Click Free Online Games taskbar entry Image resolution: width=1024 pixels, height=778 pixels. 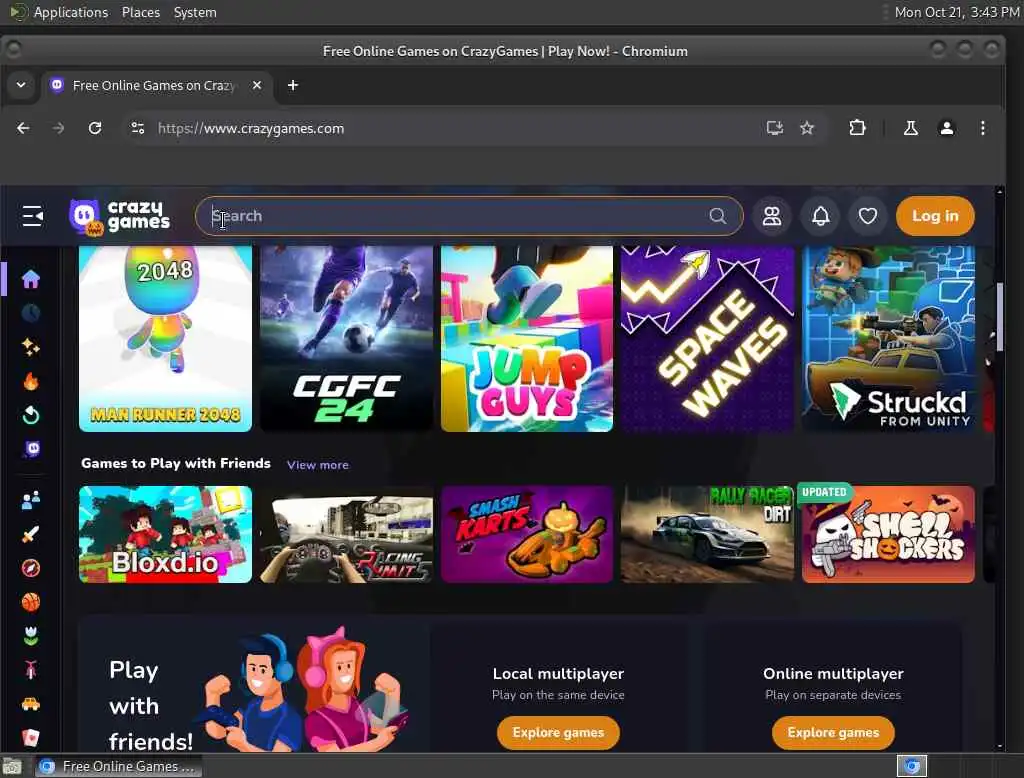(118, 766)
